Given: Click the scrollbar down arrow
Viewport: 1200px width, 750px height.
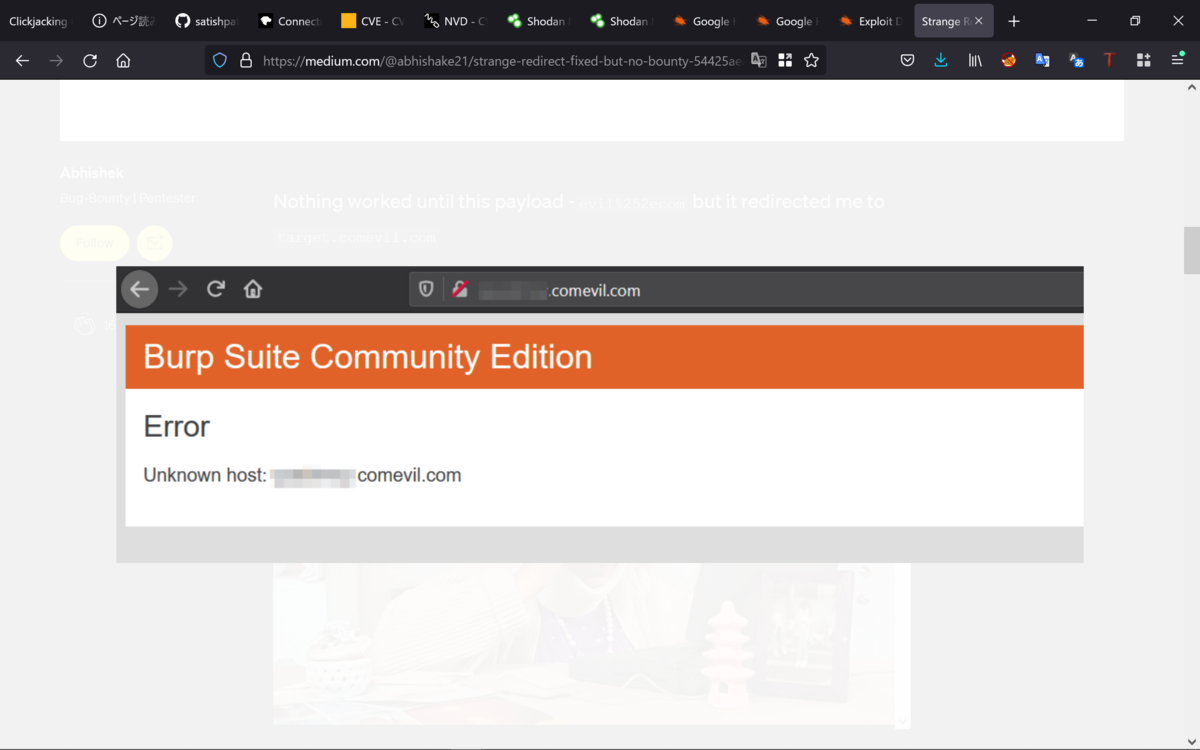Looking at the screenshot, I should coord(1192,741).
